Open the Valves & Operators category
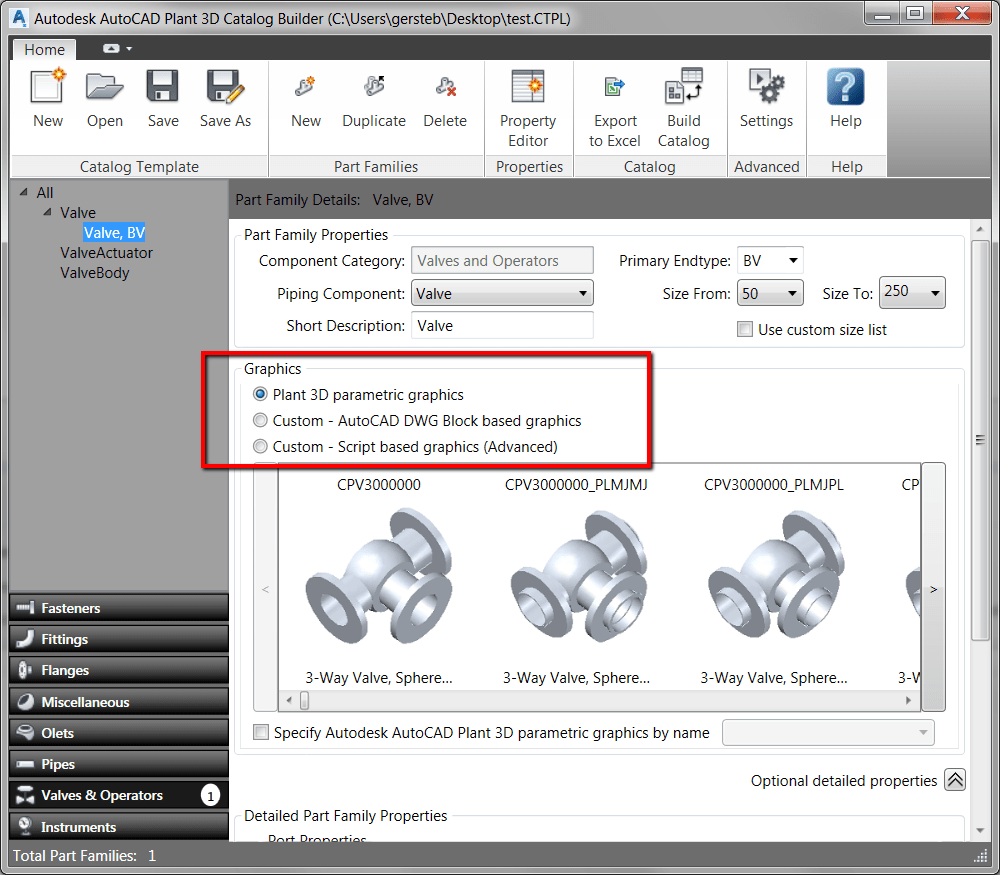Image resolution: width=1000 pixels, height=875 pixels. tap(119, 795)
